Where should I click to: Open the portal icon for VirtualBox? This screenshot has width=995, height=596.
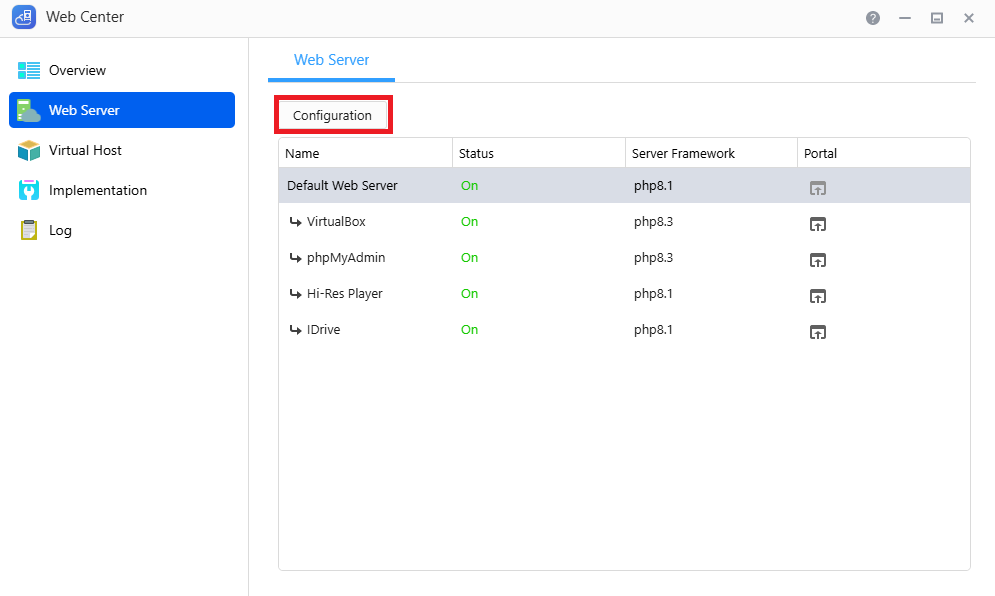point(817,224)
